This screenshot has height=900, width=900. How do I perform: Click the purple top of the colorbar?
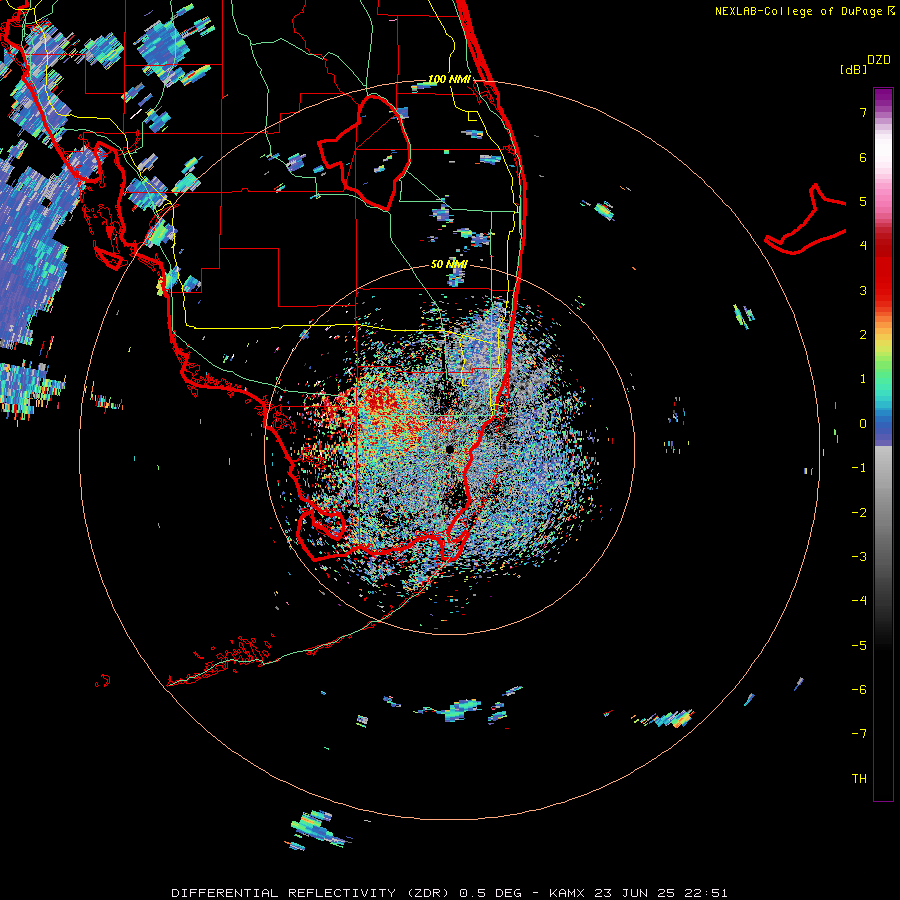(883, 98)
